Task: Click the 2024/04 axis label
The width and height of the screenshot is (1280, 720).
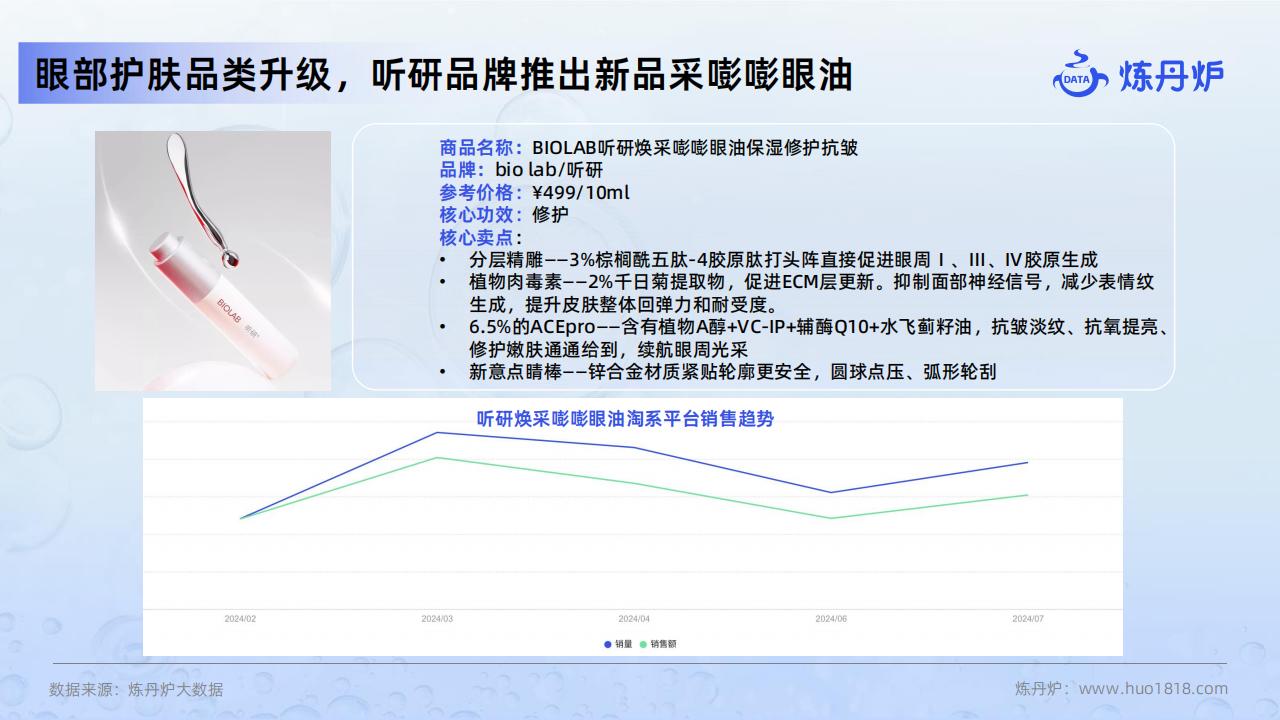Action: pyautogui.click(x=634, y=619)
